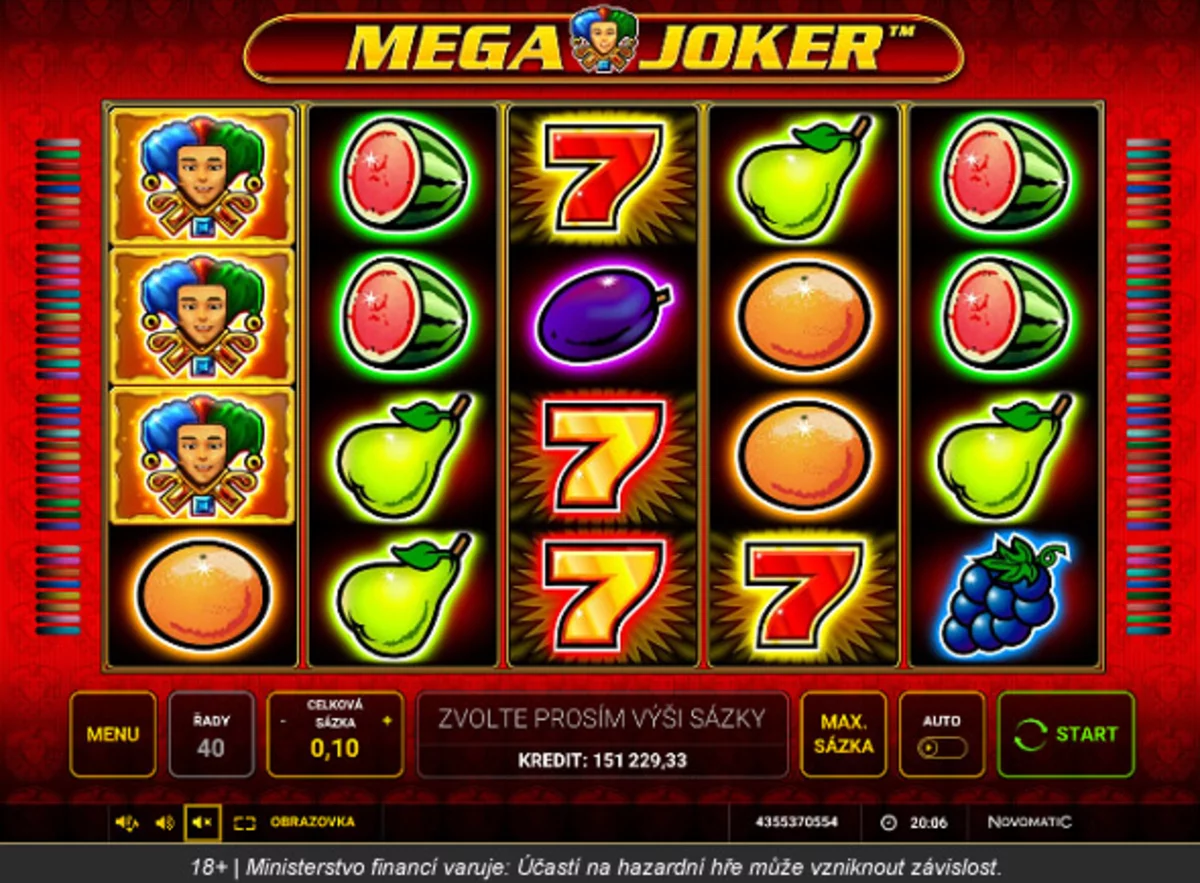Click the blue grapes symbol

tap(1004, 595)
